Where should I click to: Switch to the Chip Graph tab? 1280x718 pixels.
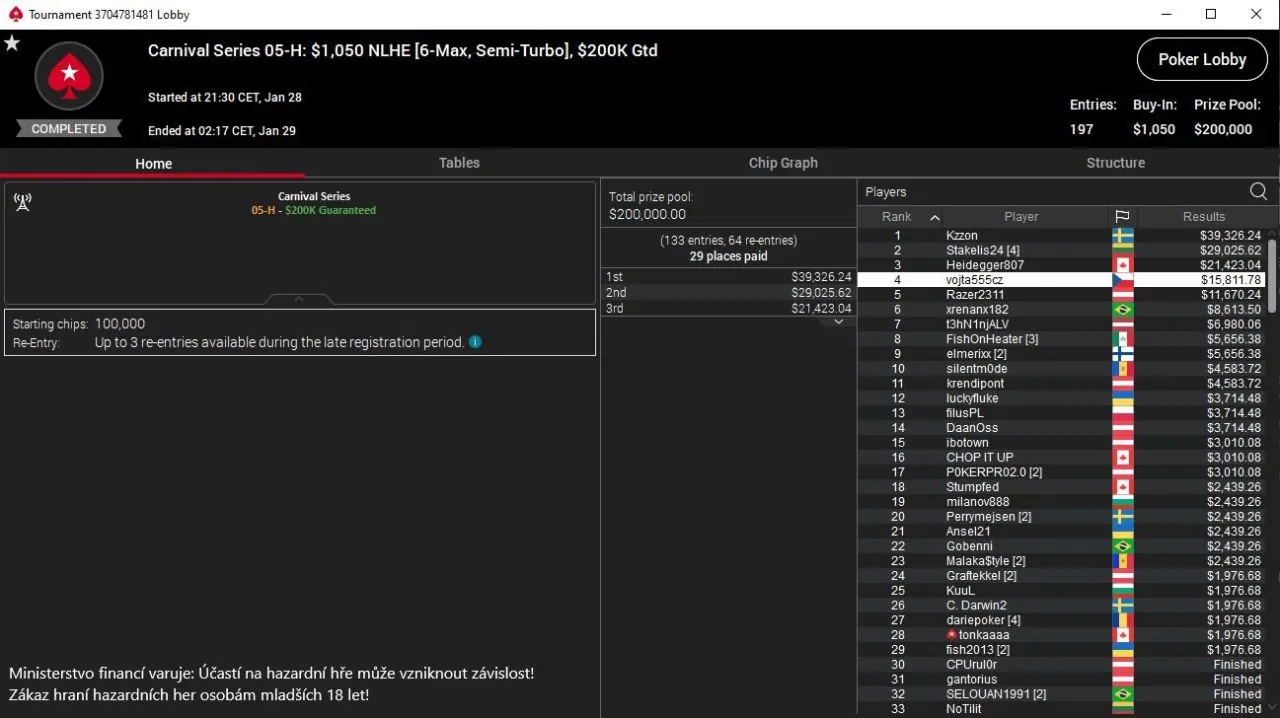[783, 162]
